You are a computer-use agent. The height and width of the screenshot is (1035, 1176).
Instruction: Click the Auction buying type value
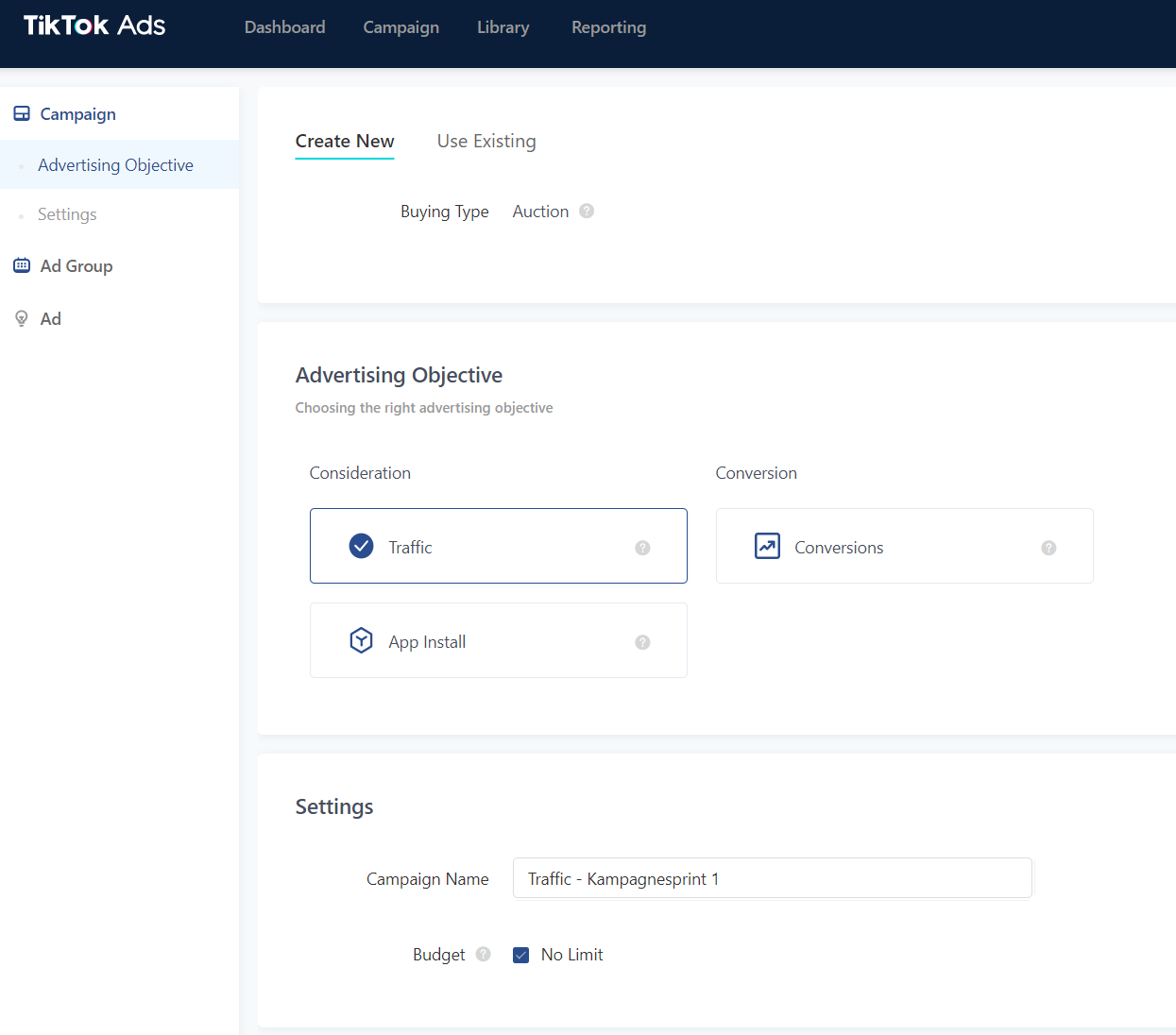(540, 212)
